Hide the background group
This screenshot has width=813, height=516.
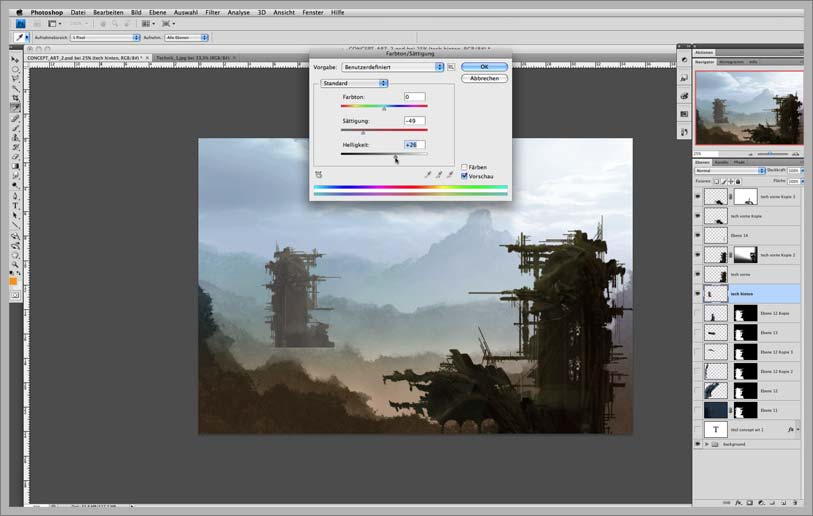click(697, 444)
